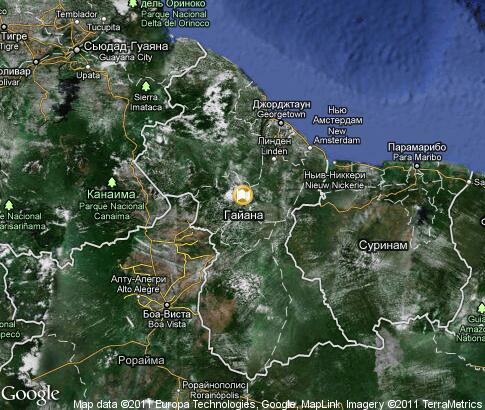The height and width of the screenshot is (410, 485).
Task: Click the Гайана country label
Action: pyautogui.click(x=244, y=215)
